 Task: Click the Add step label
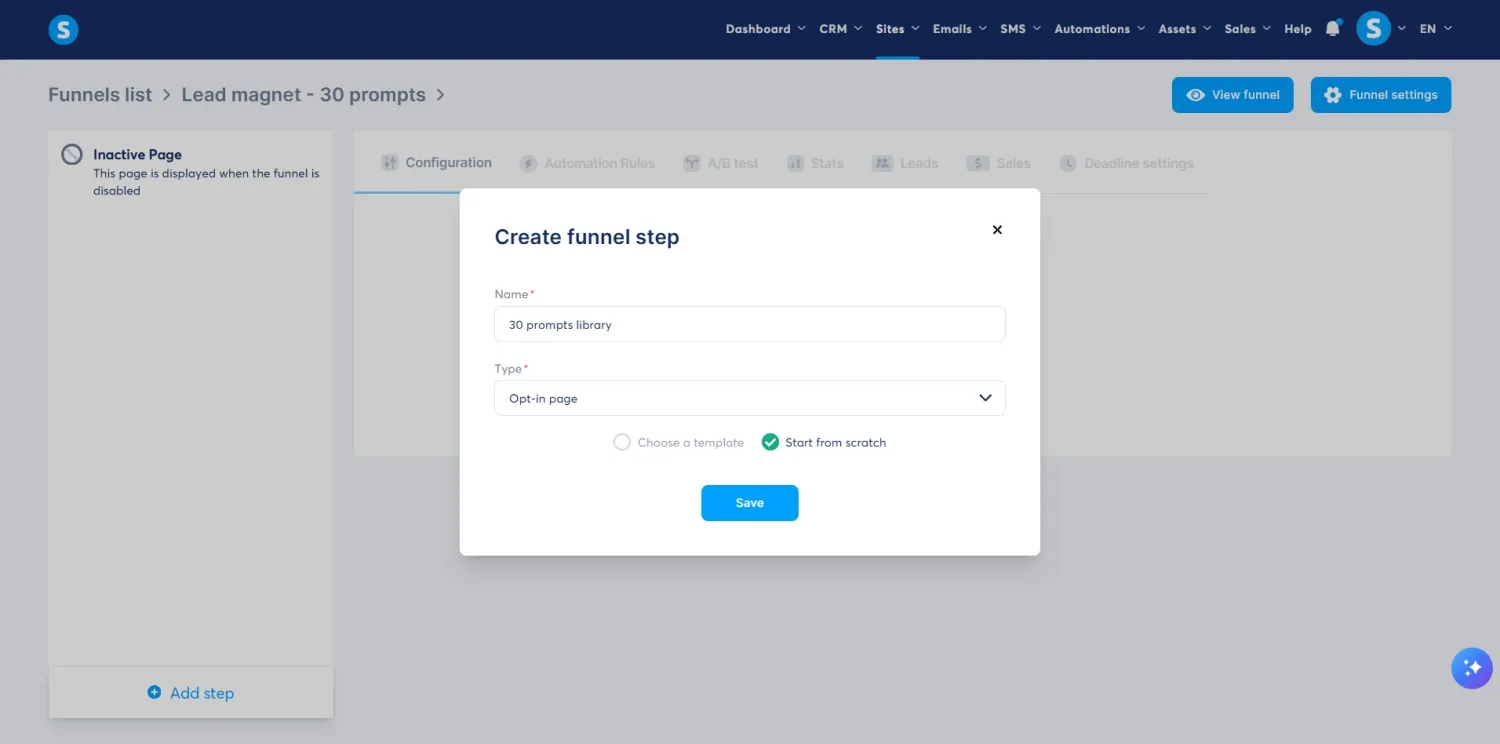[202, 693]
